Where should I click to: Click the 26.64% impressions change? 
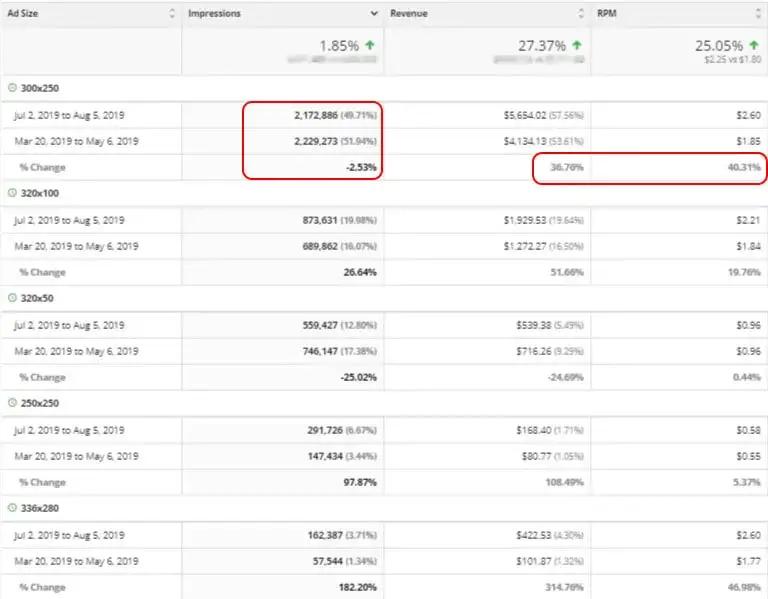(x=360, y=272)
